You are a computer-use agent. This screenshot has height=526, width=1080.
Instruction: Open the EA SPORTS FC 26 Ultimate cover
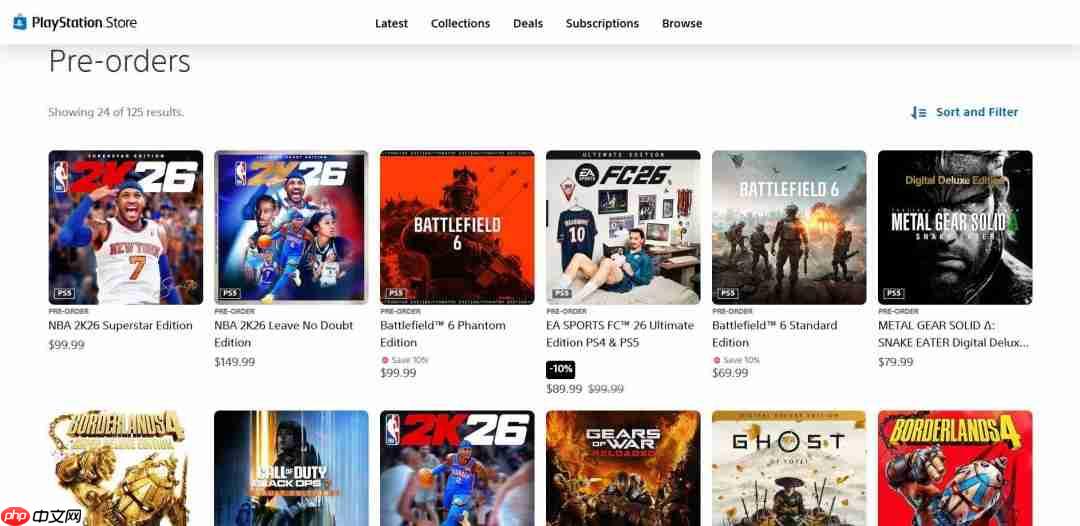623,227
